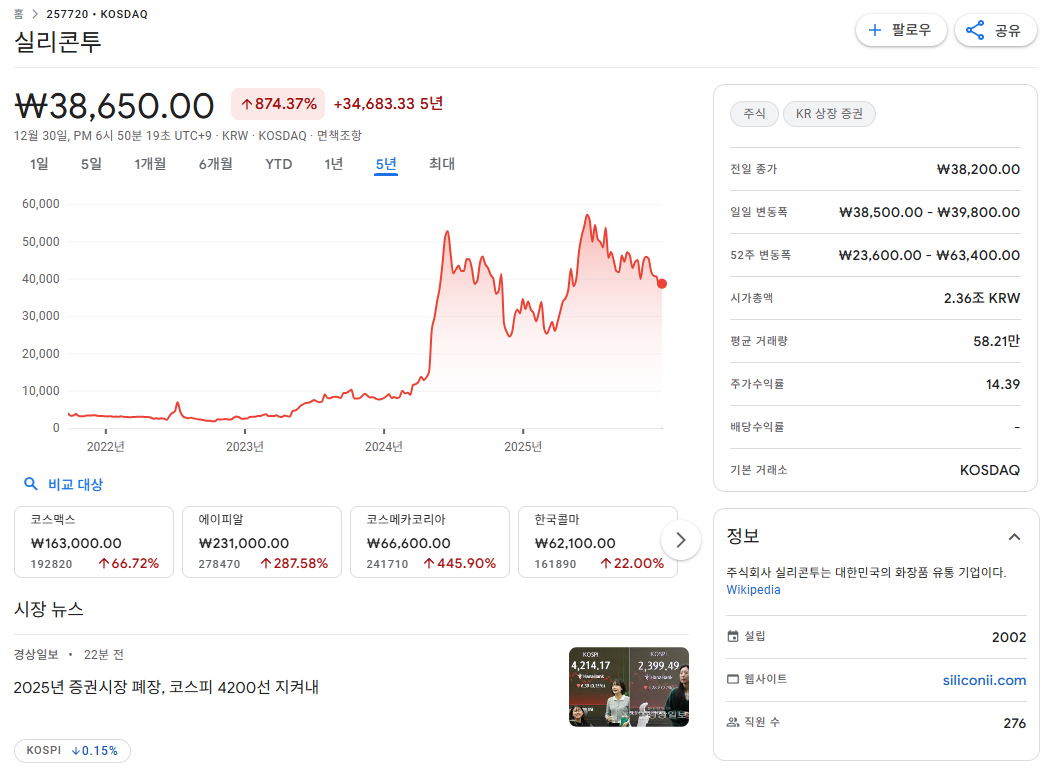Click the 일일 변동폭 row label

point(758,212)
